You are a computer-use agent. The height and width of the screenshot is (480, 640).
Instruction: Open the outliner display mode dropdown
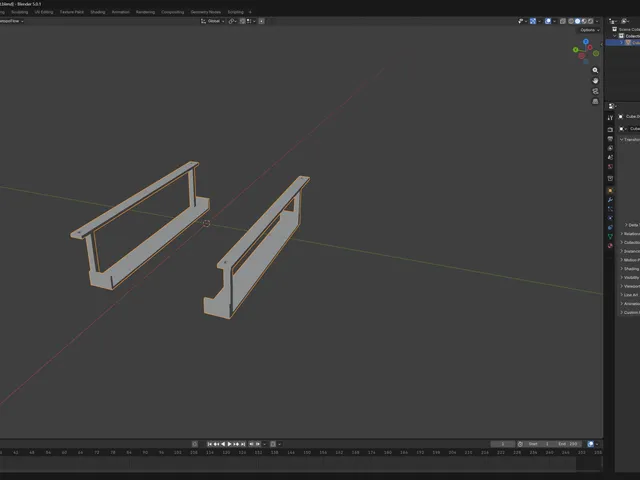pyautogui.click(x=626, y=21)
